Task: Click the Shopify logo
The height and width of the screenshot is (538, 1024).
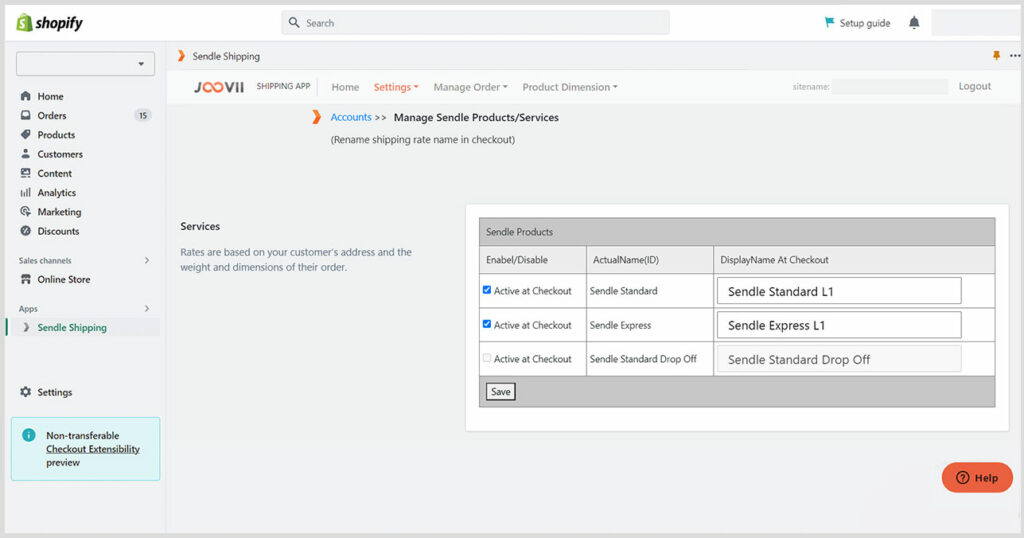Action: pos(50,23)
